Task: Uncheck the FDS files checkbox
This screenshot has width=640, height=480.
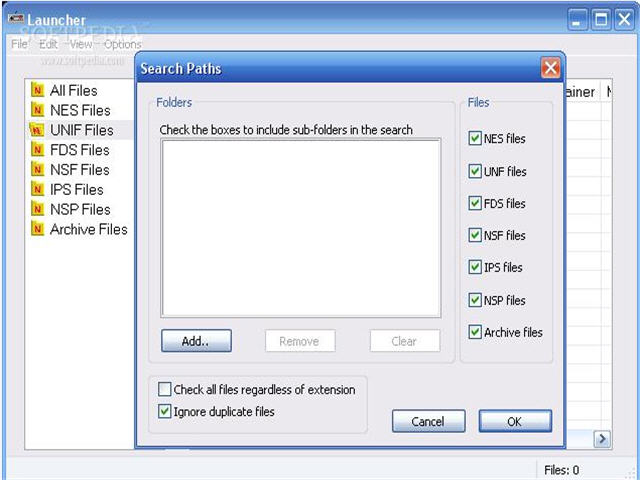Action: point(475,203)
